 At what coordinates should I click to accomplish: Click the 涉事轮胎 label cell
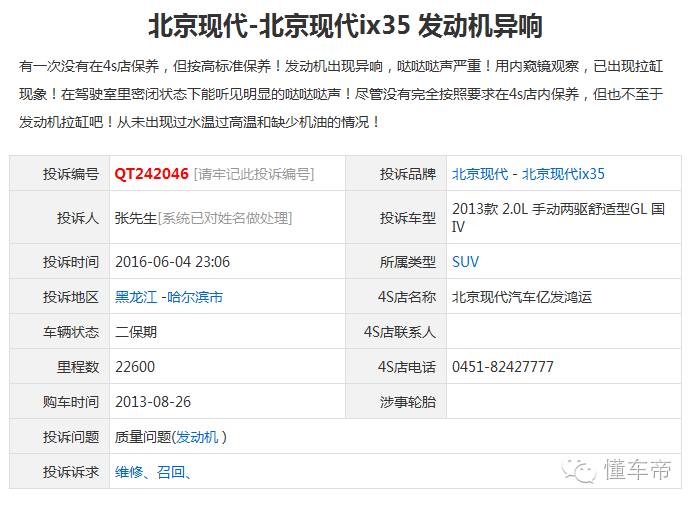pos(396,402)
